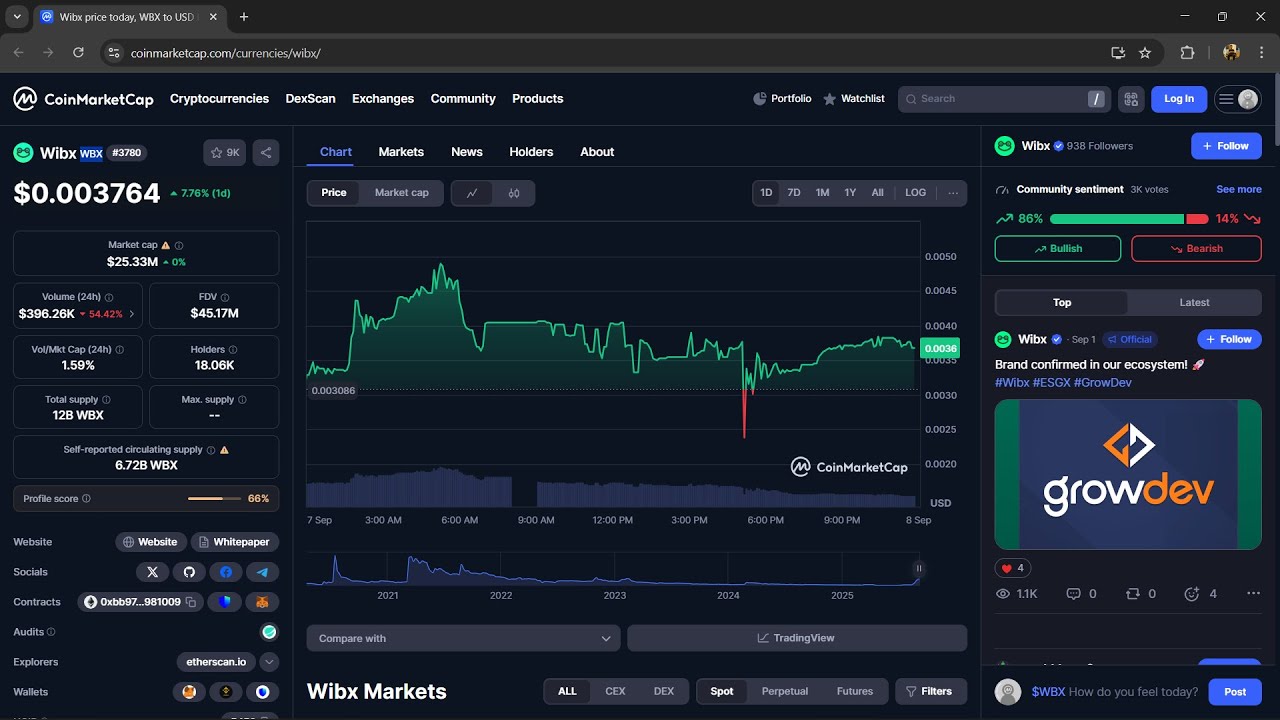
Task: Open the Portfolio pie icon link
Action: click(782, 99)
